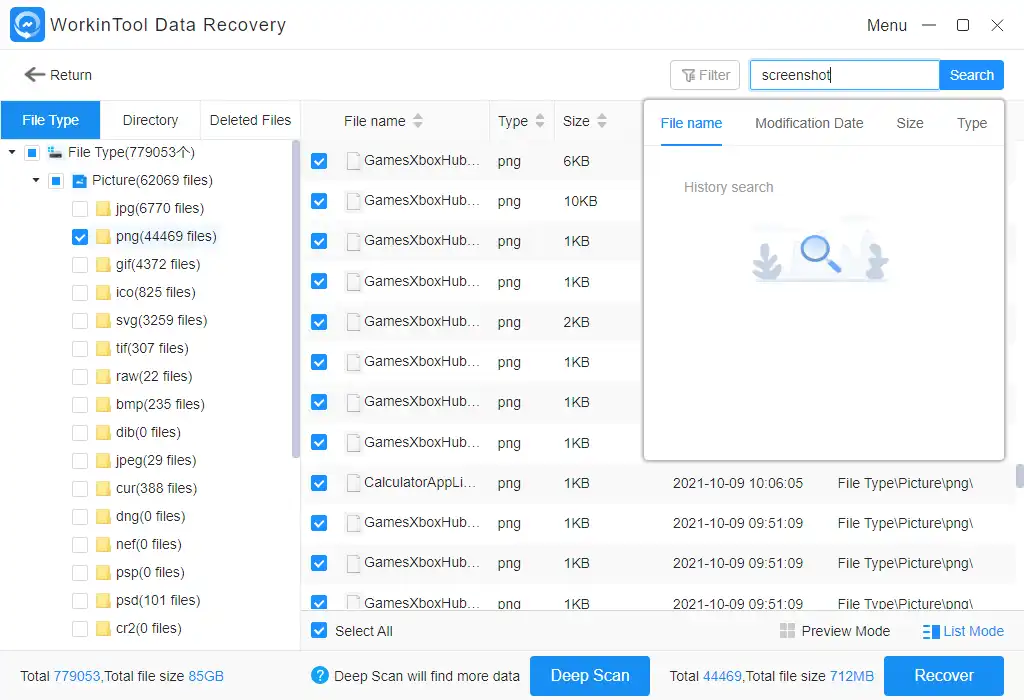This screenshot has width=1024, height=700.
Task: Collapse the File Type root tree node
Action: [x=12, y=152]
